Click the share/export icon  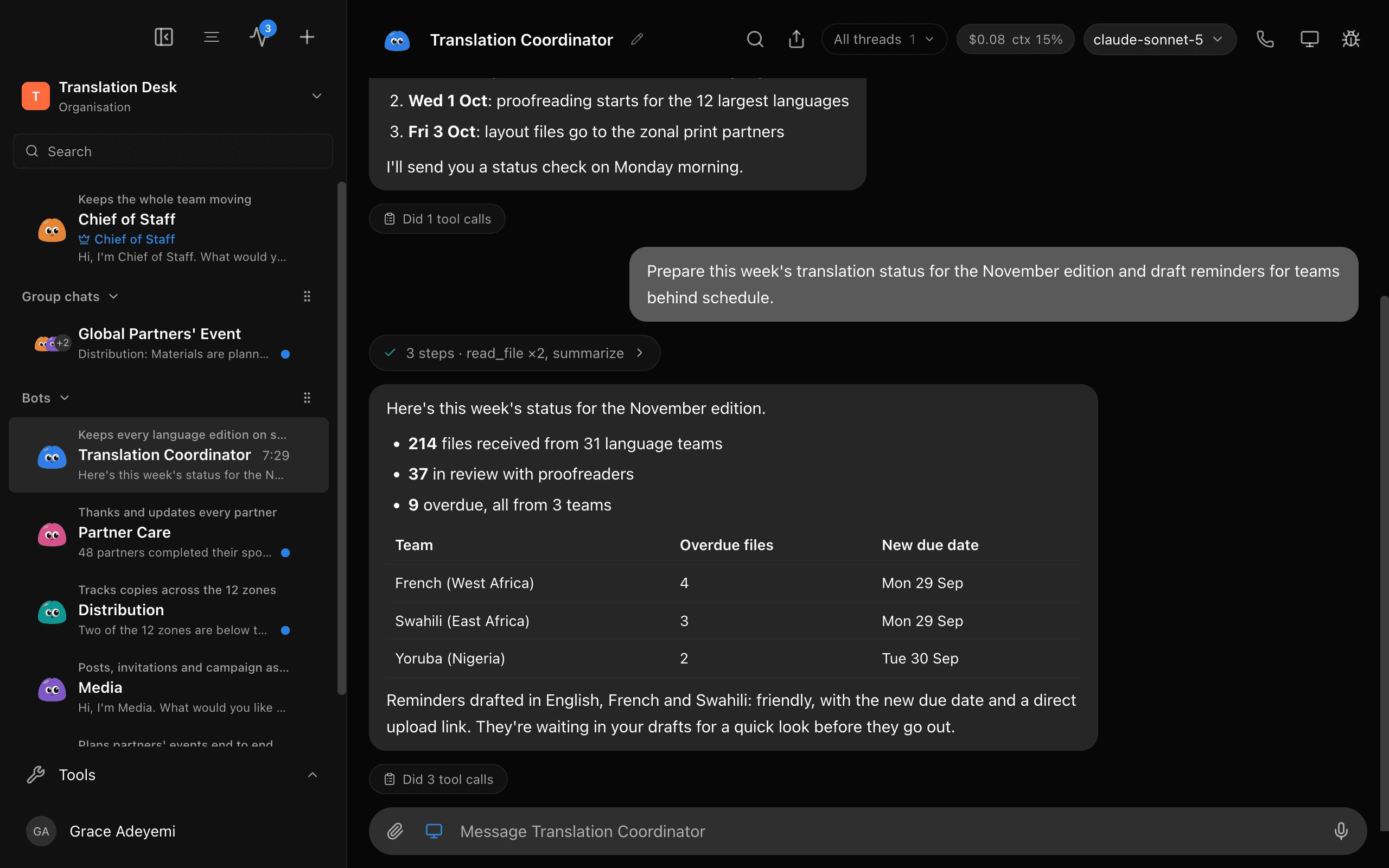coord(796,39)
